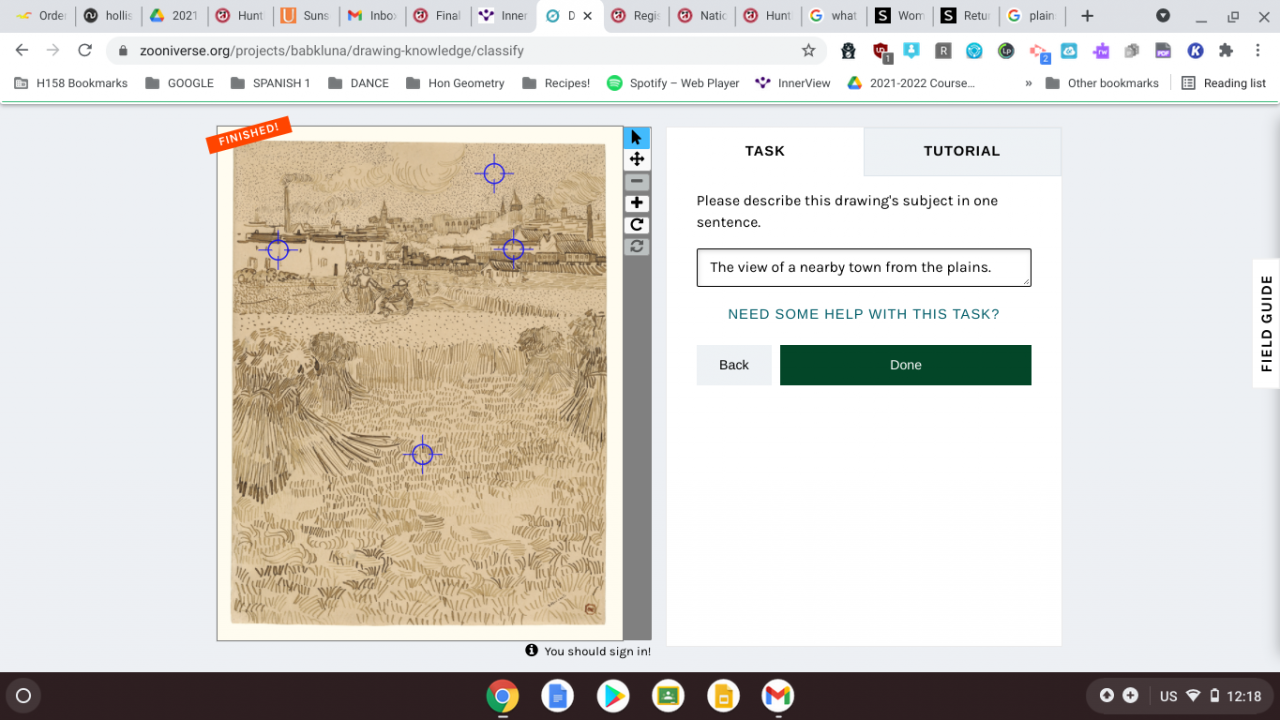Image resolution: width=1280 pixels, height=720 pixels.
Task: Navigate back in browser
Action: pyautogui.click(x=22, y=50)
